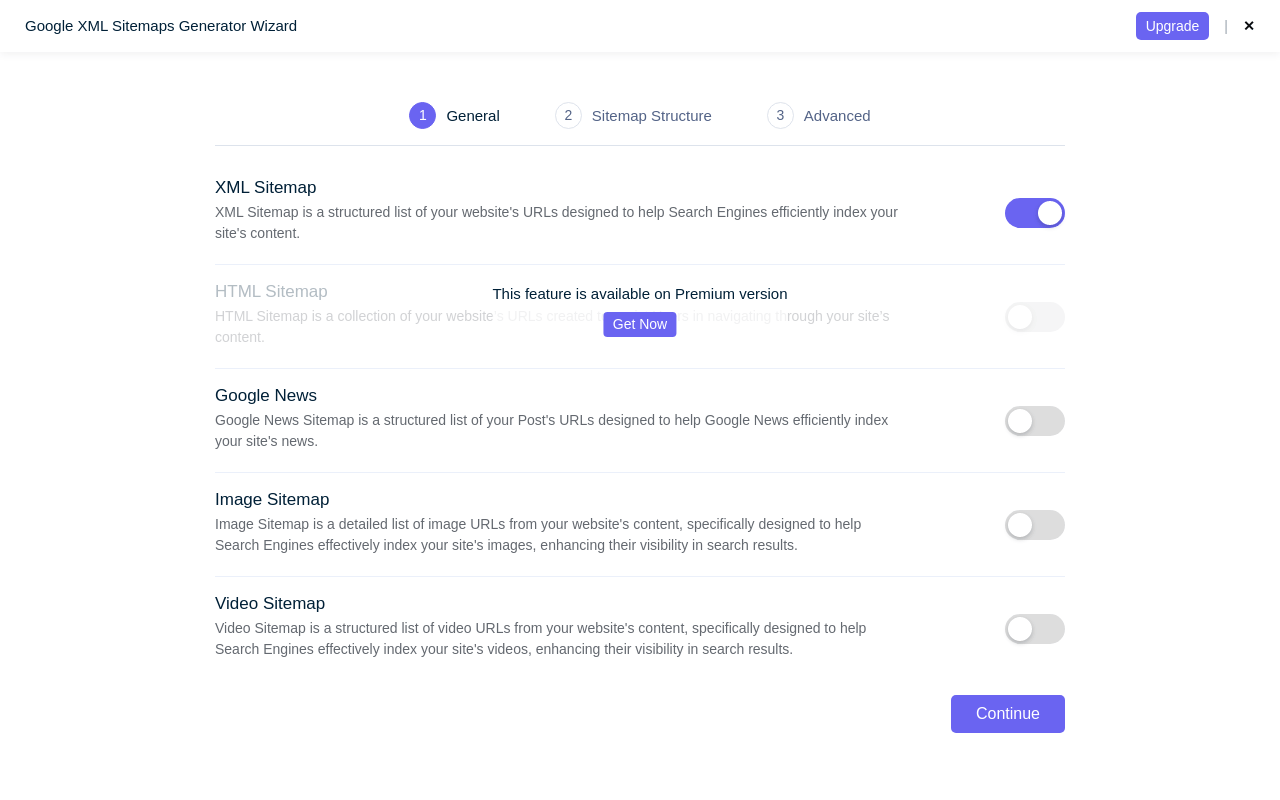Go to the Sitemap Structure step label
The height and width of the screenshot is (800, 1280).
[651, 115]
